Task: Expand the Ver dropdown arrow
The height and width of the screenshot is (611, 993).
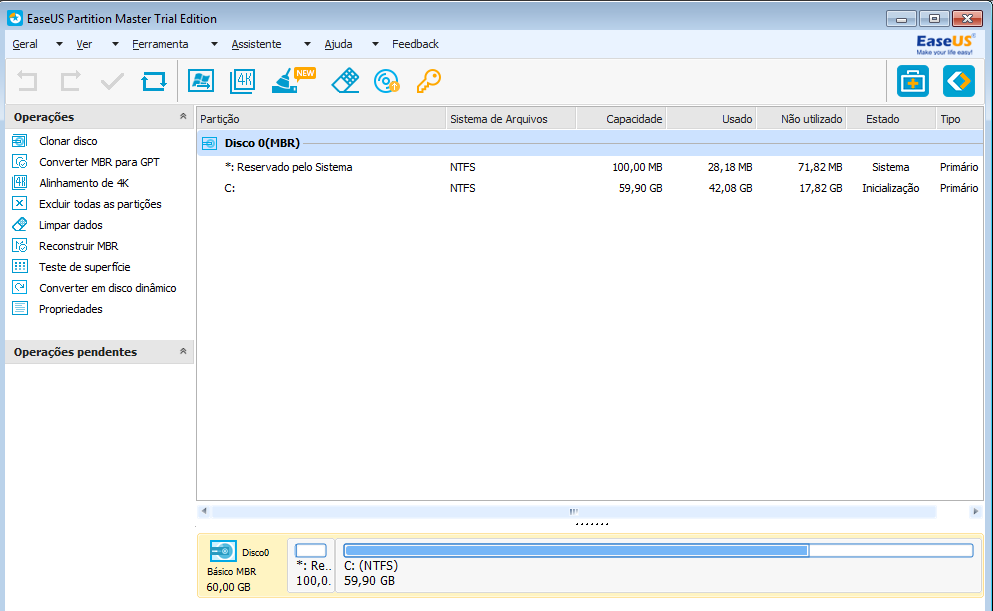Action: [x=115, y=44]
